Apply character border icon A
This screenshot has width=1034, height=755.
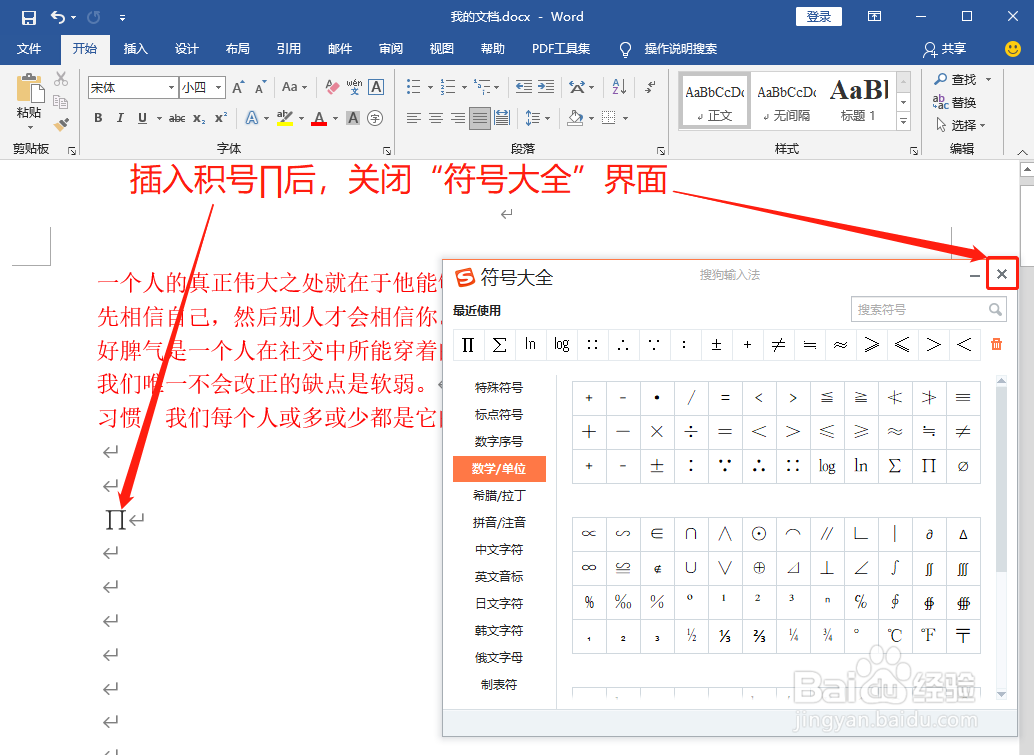376,87
